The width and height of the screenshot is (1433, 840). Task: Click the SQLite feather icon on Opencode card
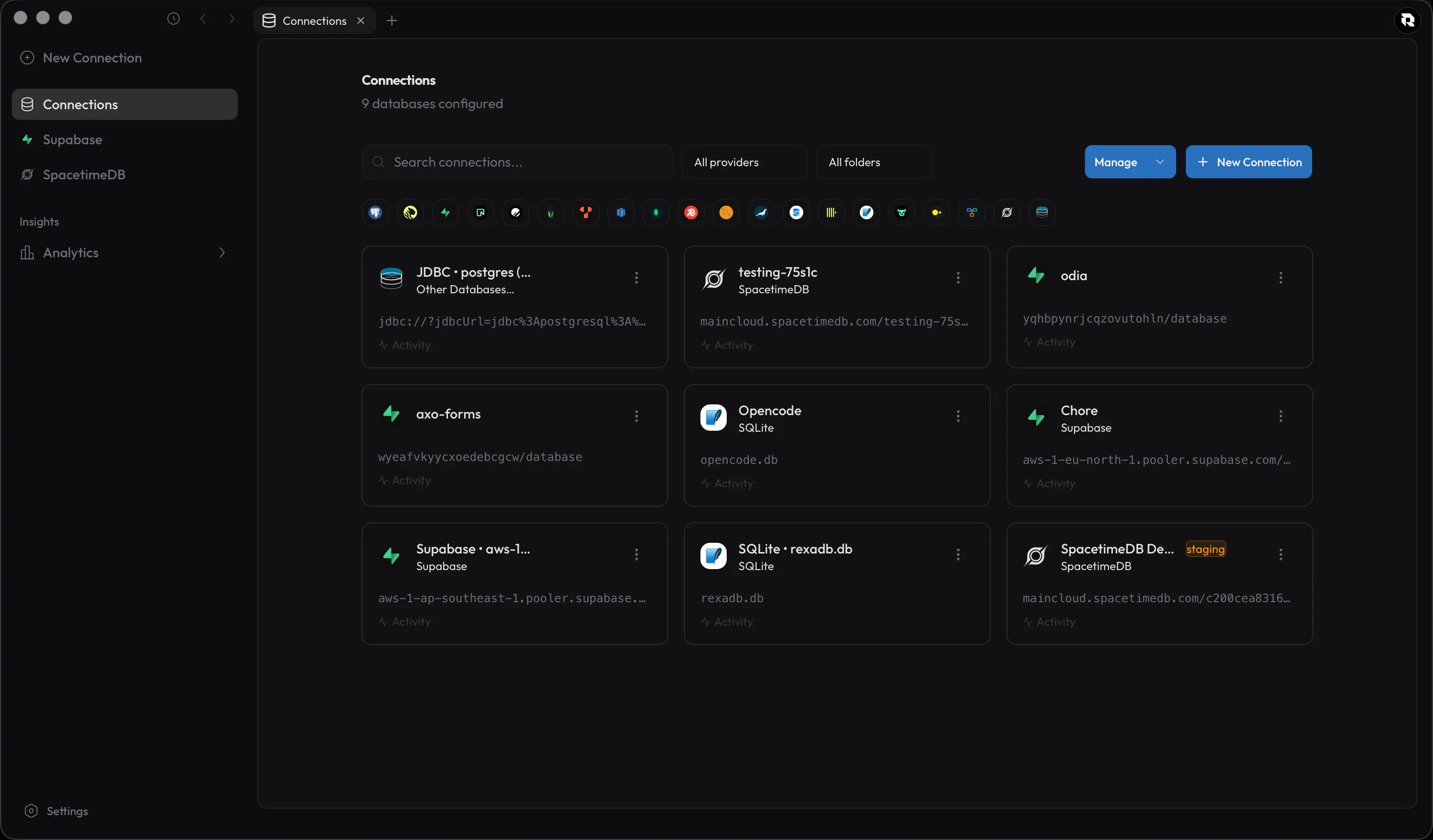(713, 418)
